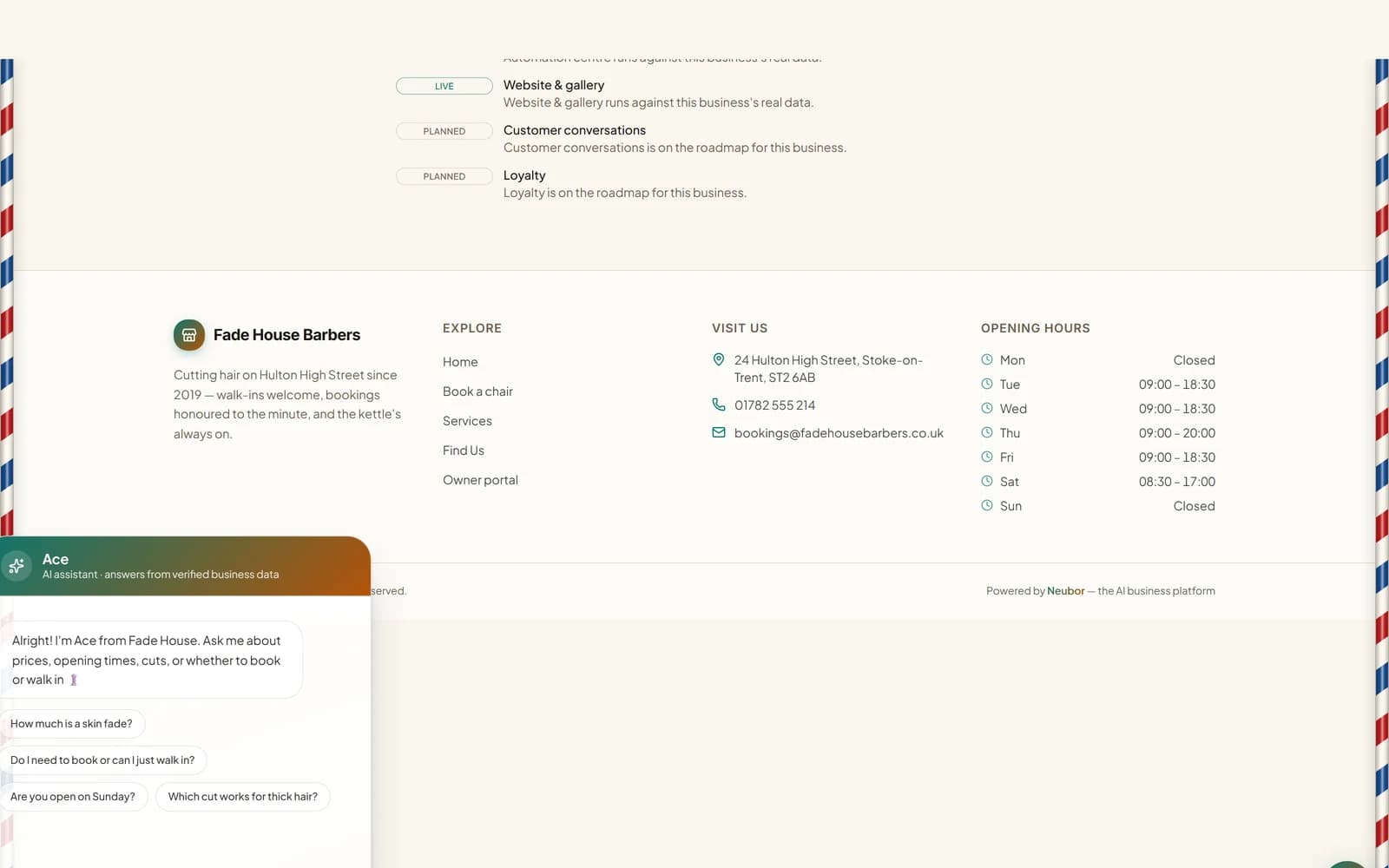Click the OPENING HOURS heading

[x=1036, y=328]
